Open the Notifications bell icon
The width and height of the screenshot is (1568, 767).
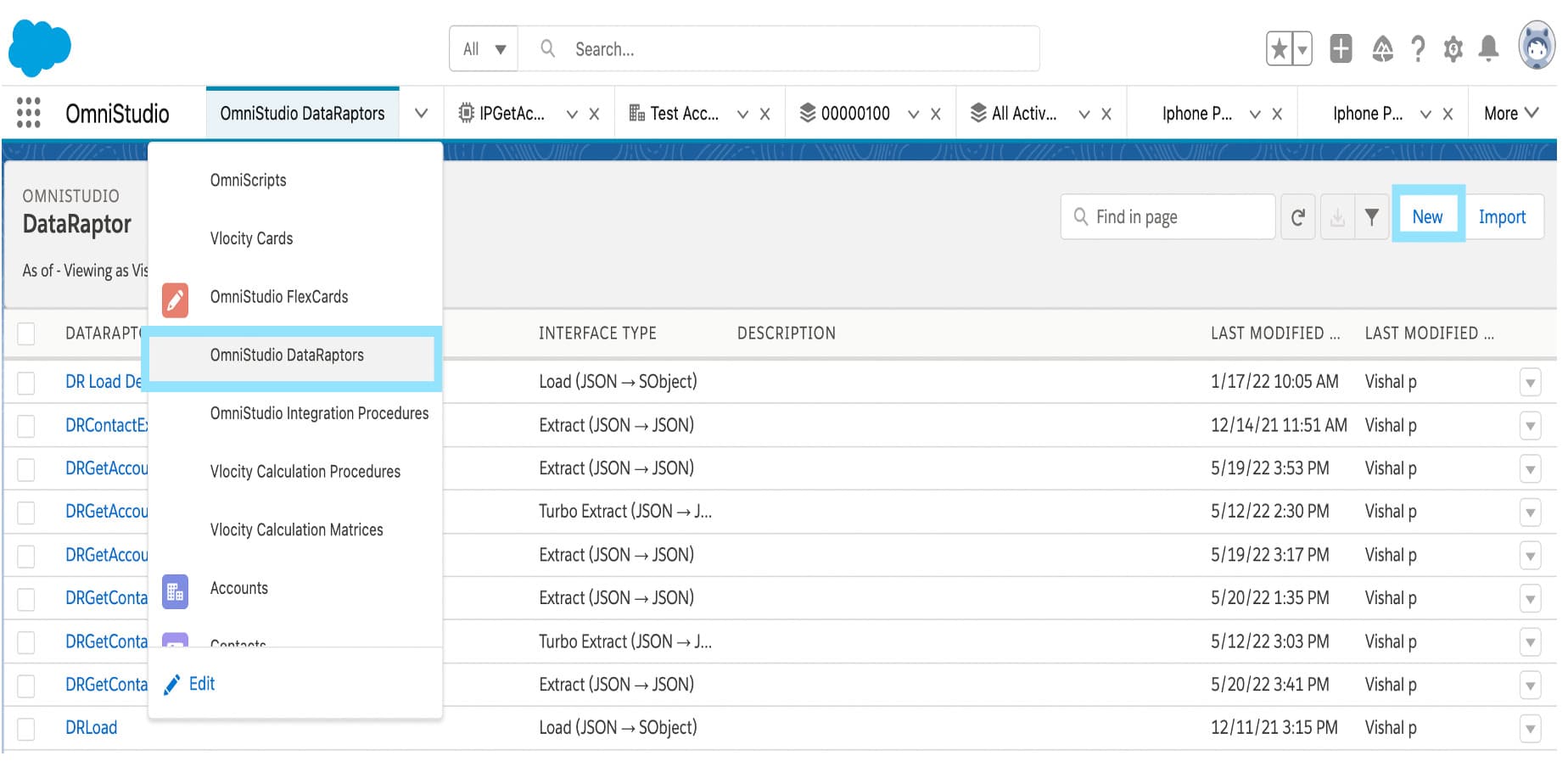[x=1488, y=48]
